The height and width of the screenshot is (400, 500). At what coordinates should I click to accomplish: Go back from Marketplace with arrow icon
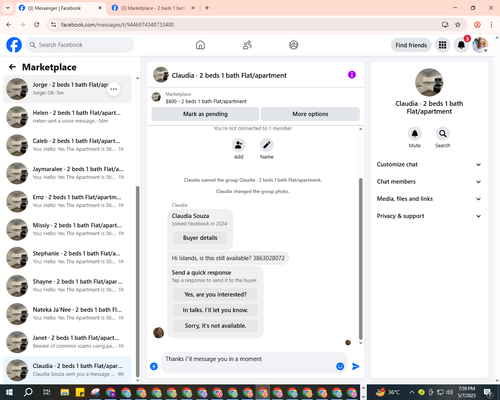point(12,67)
